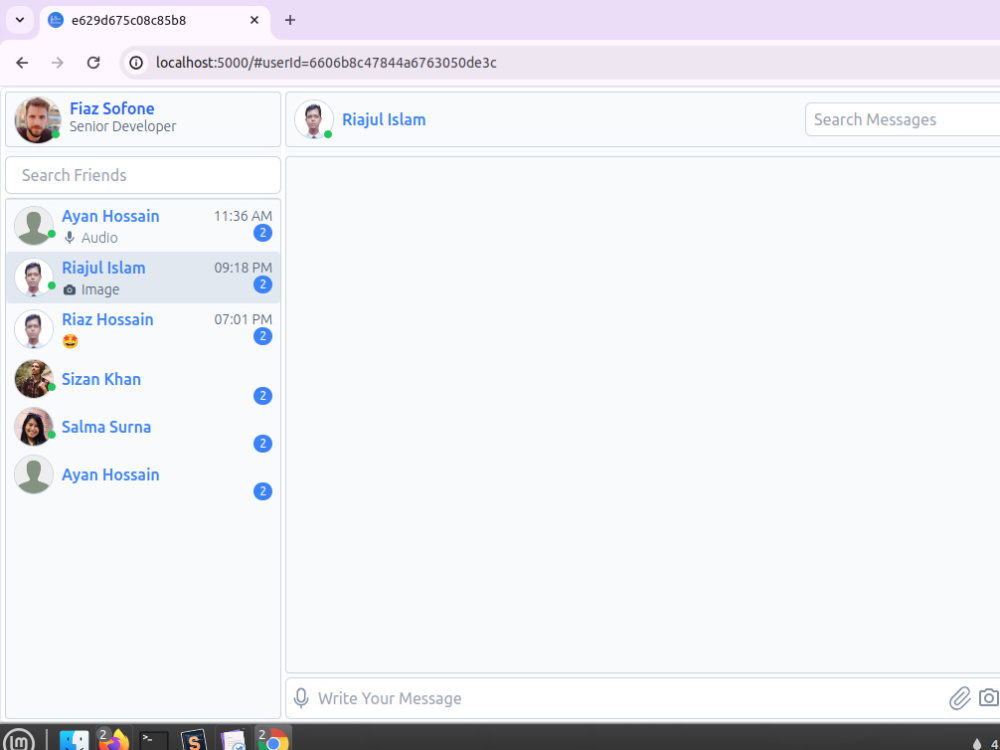This screenshot has width=1000, height=750.
Task: Click the emoji preview under Riaz Hossain
Action: [x=70, y=341]
